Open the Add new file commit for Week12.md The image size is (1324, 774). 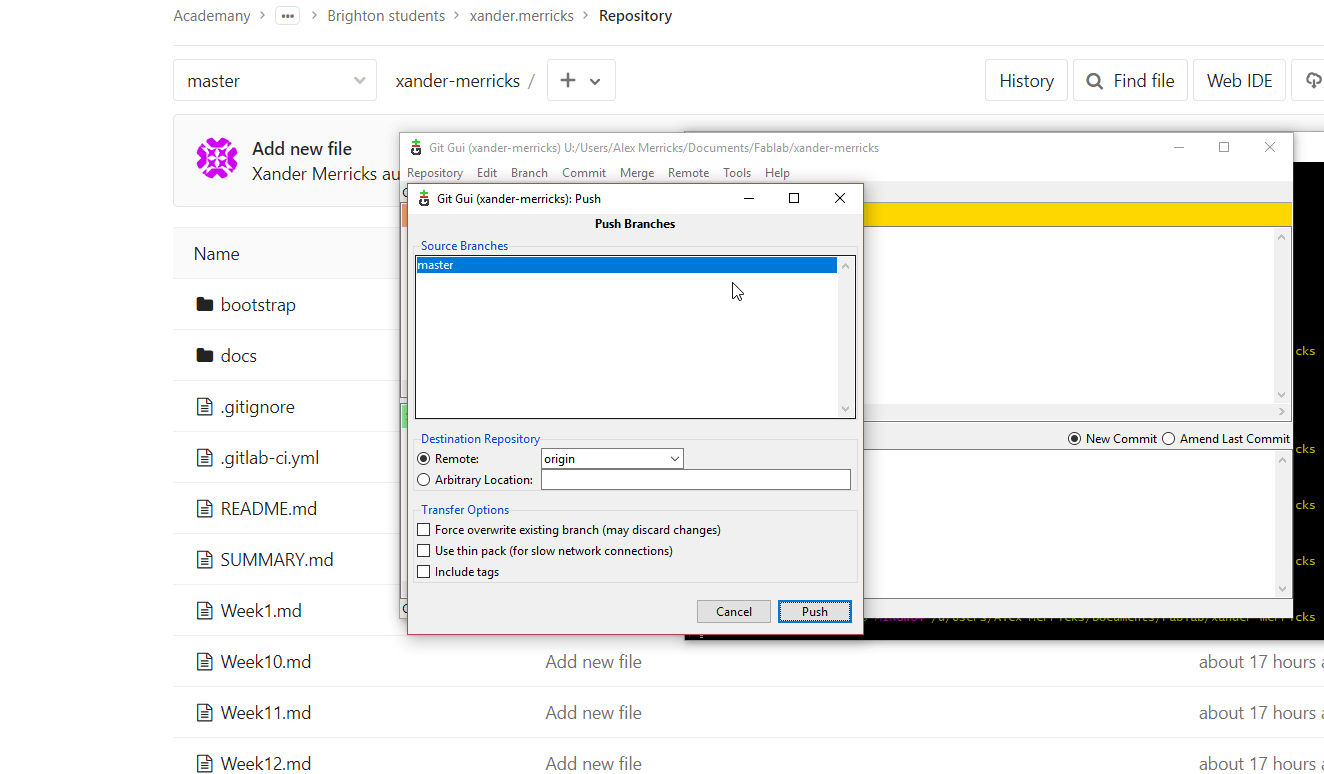click(x=594, y=763)
